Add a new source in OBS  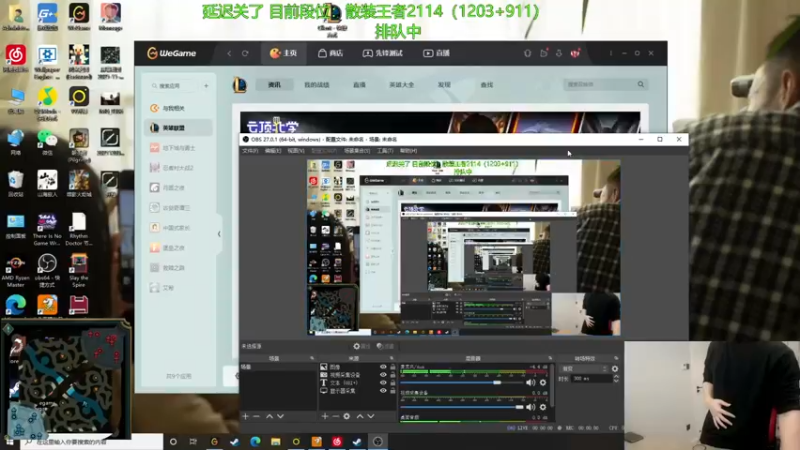324,416
